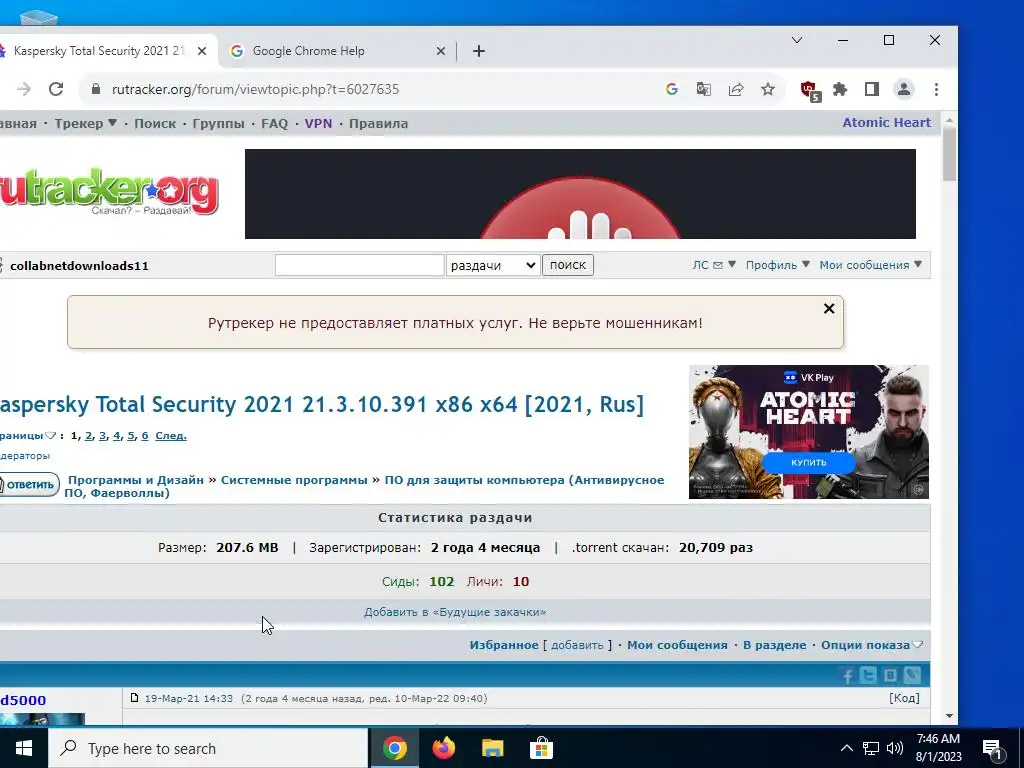Screen dimensions: 1024x768
Task: Click the volume speaker tray icon
Action: coord(895,748)
